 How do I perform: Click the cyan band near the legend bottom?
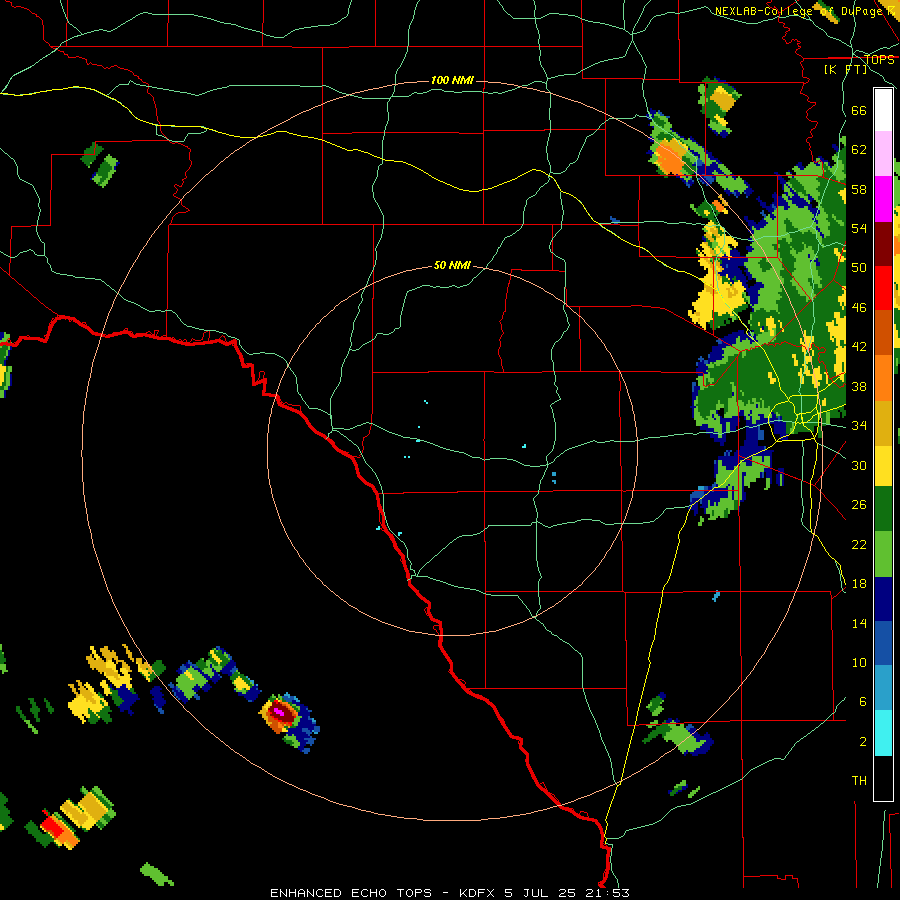(883, 734)
